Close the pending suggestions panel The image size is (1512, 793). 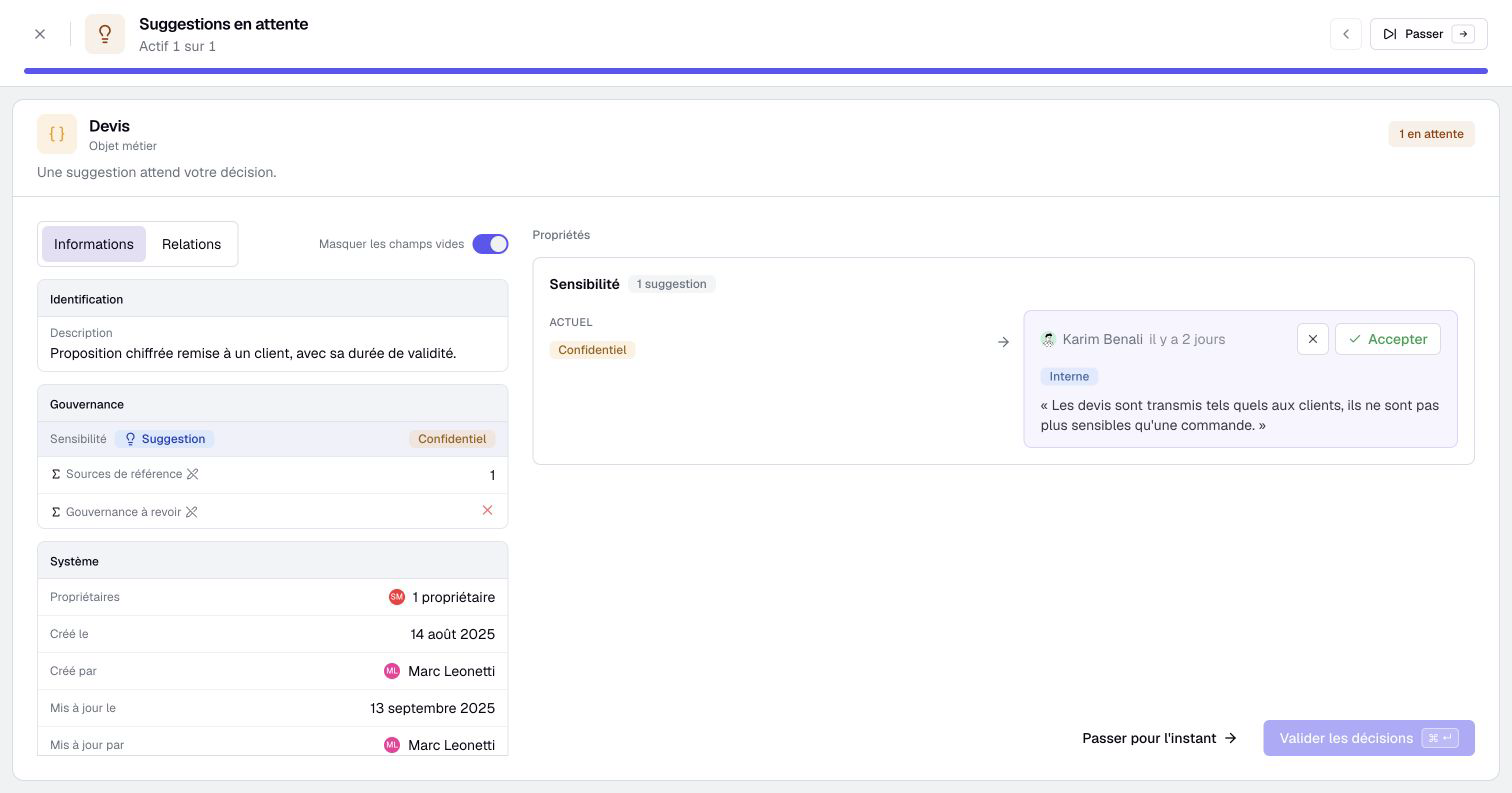click(x=40, y=34)
